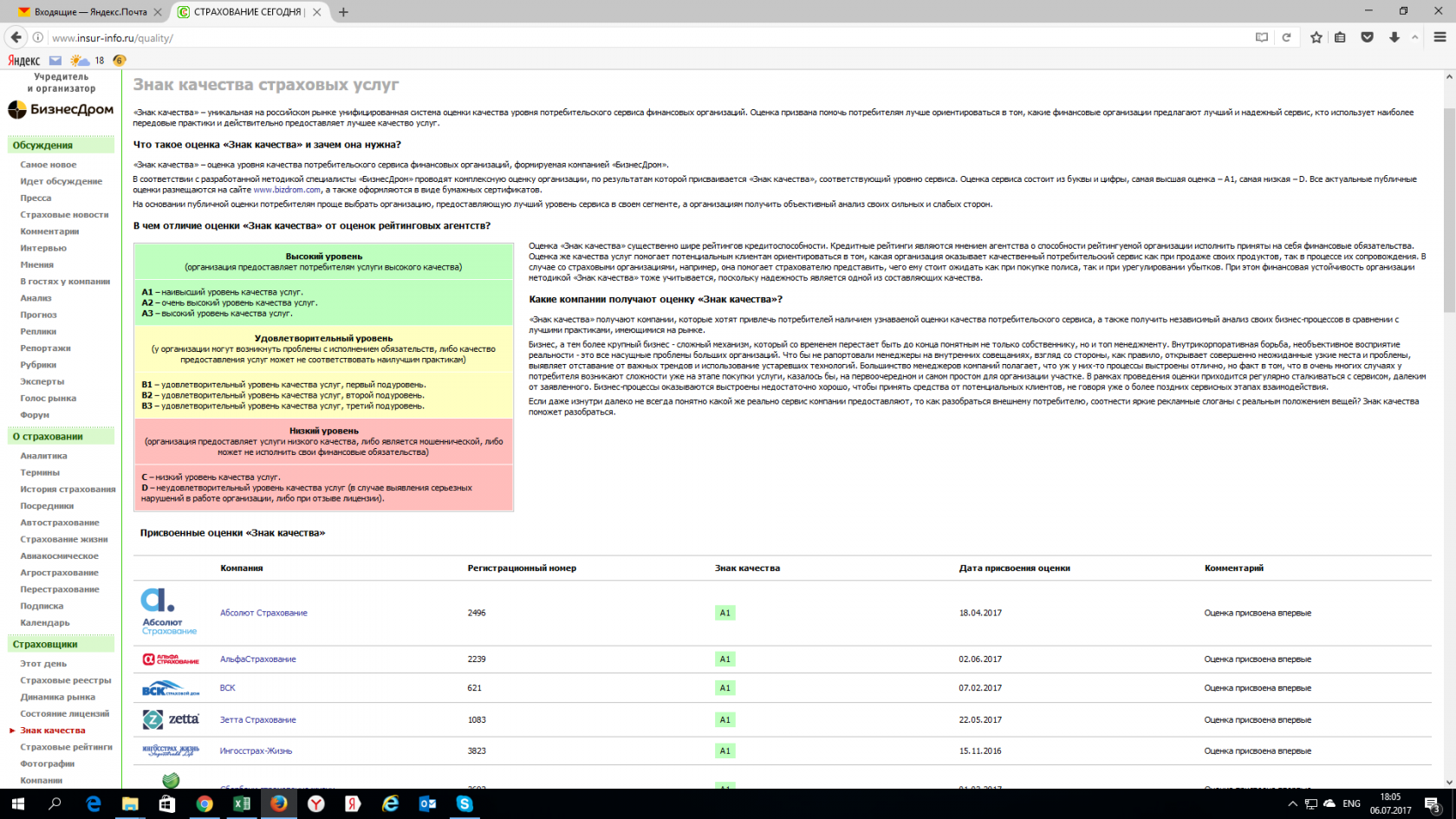
Task: Select the 'Страховщики' sidebar section header
Action: [x=61, y=644]
